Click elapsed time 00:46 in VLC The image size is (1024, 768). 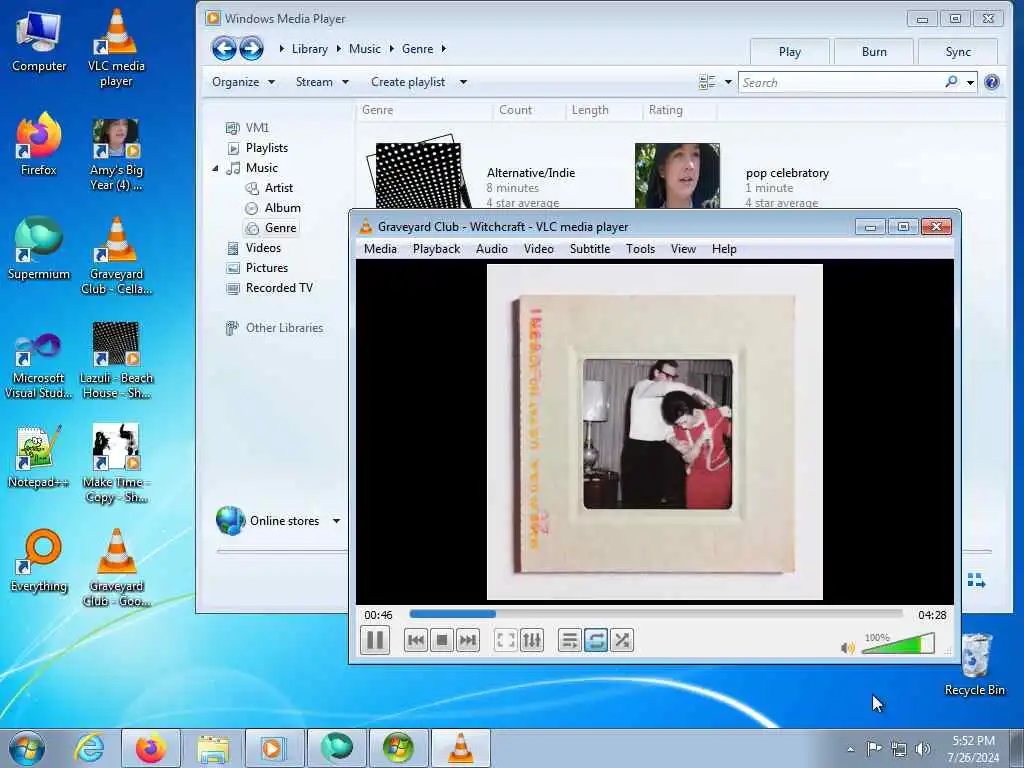click(x=378, y=615)
